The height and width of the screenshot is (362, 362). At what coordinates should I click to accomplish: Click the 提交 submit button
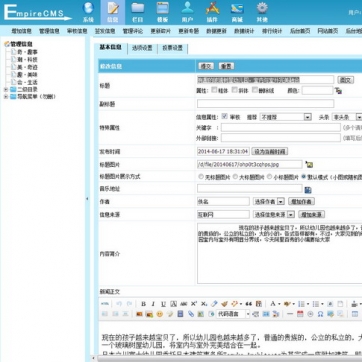click(x=206, y=66)
